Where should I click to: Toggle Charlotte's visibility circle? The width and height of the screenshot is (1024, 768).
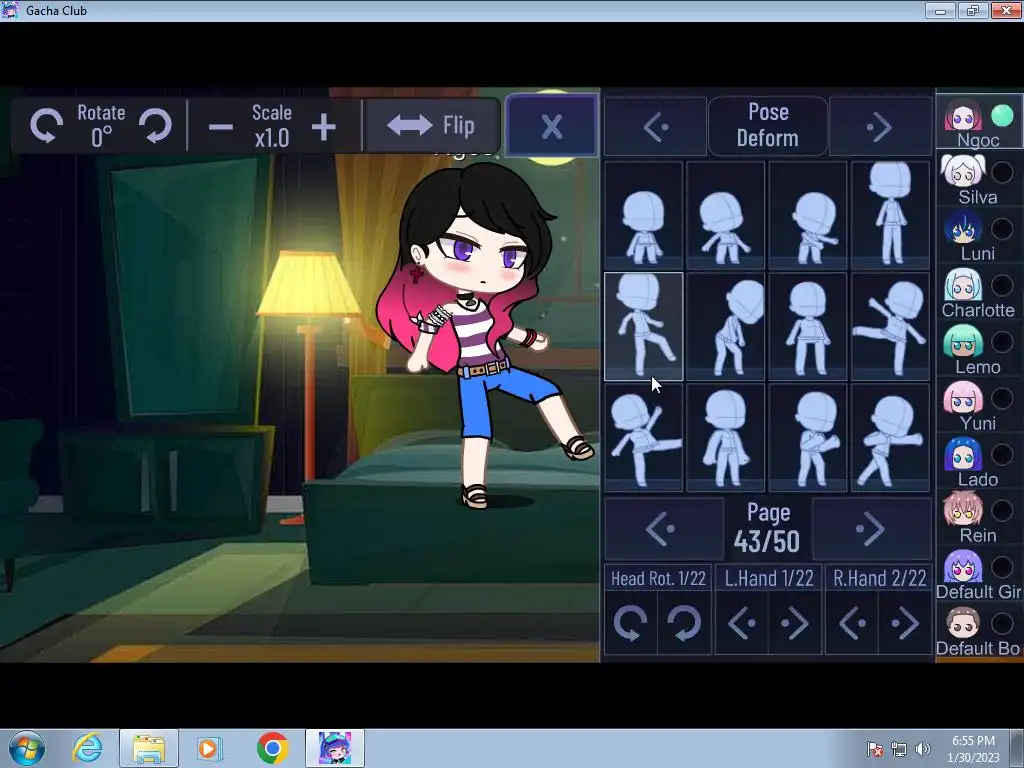click(x=1002, y=285)
